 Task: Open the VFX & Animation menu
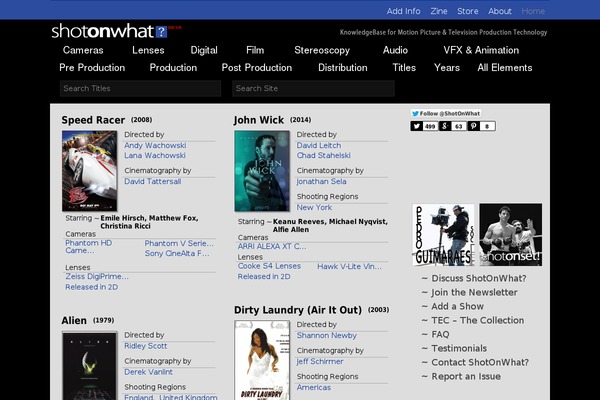click(x=481, y=50)
